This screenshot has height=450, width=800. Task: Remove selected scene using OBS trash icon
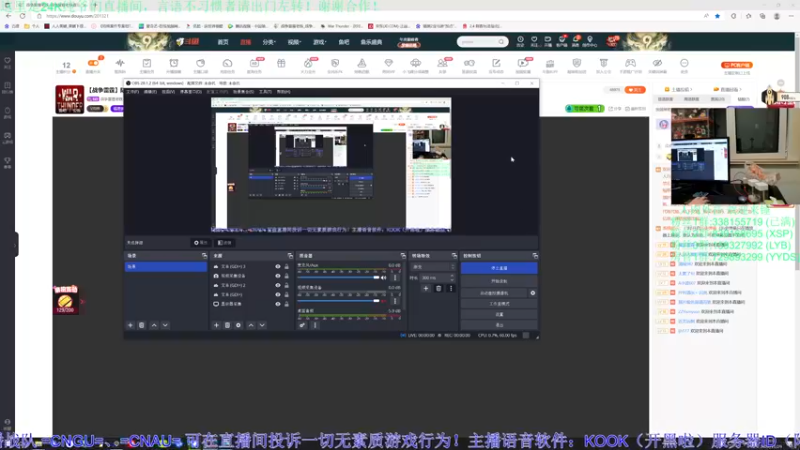142,325
